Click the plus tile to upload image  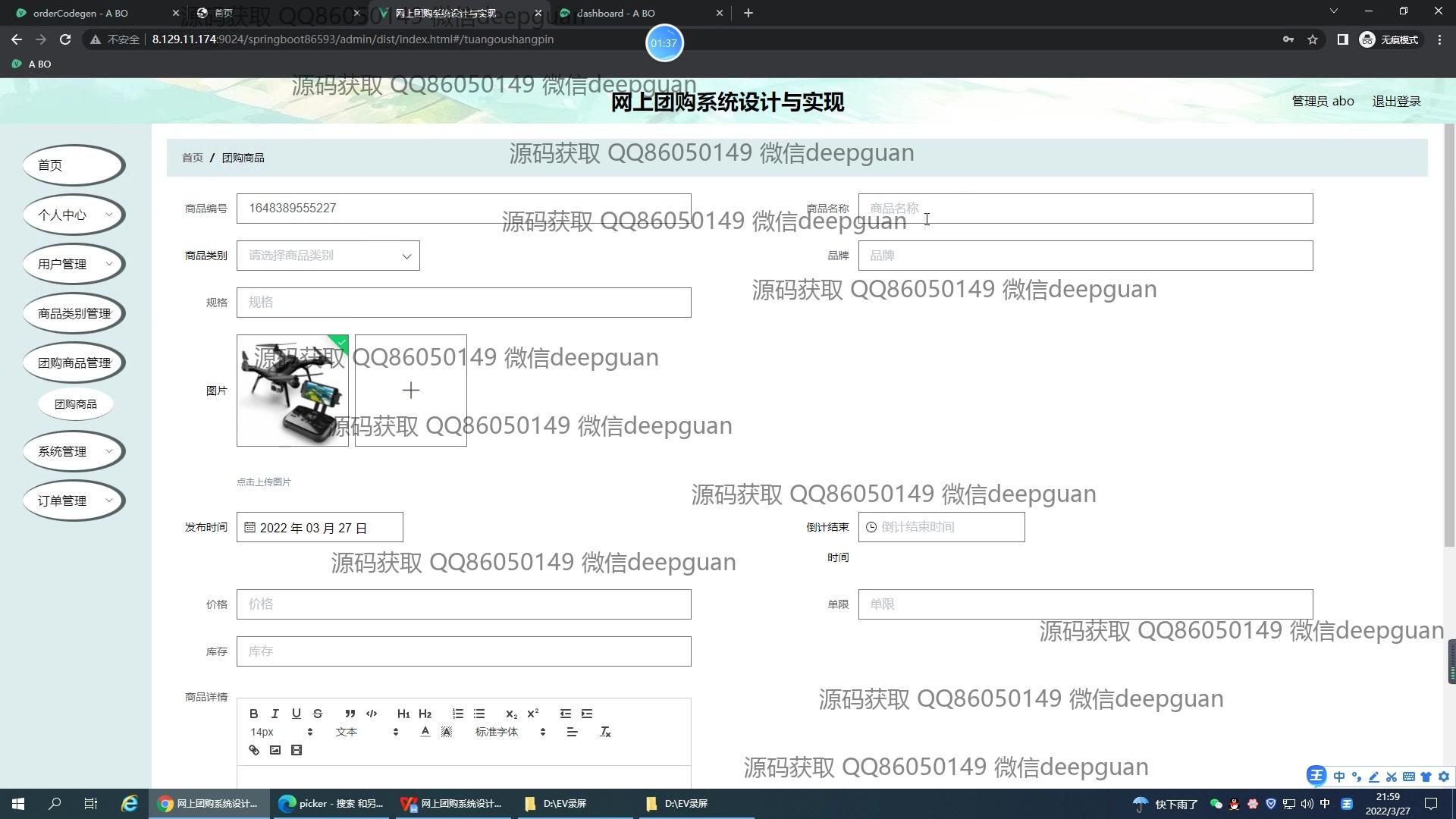[x=410, y=391]
